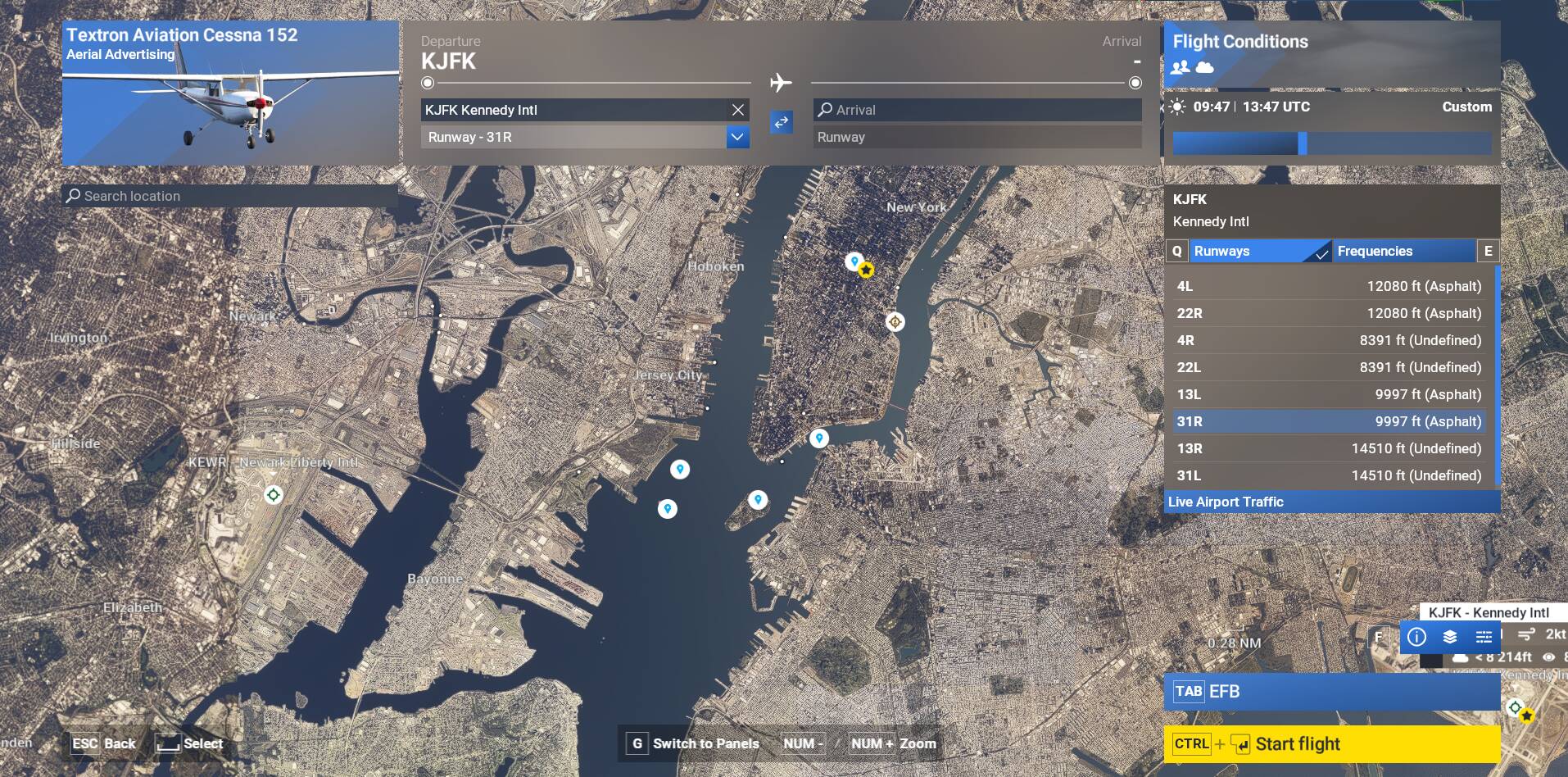The width and height of the screenshot is (1568, 777).
Task: Click the Search location box
Action: click(229, 196)
